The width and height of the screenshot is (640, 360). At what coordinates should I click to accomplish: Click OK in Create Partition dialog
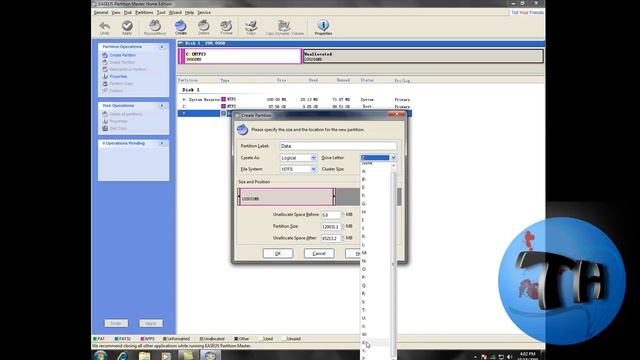(x=278, y=253)
